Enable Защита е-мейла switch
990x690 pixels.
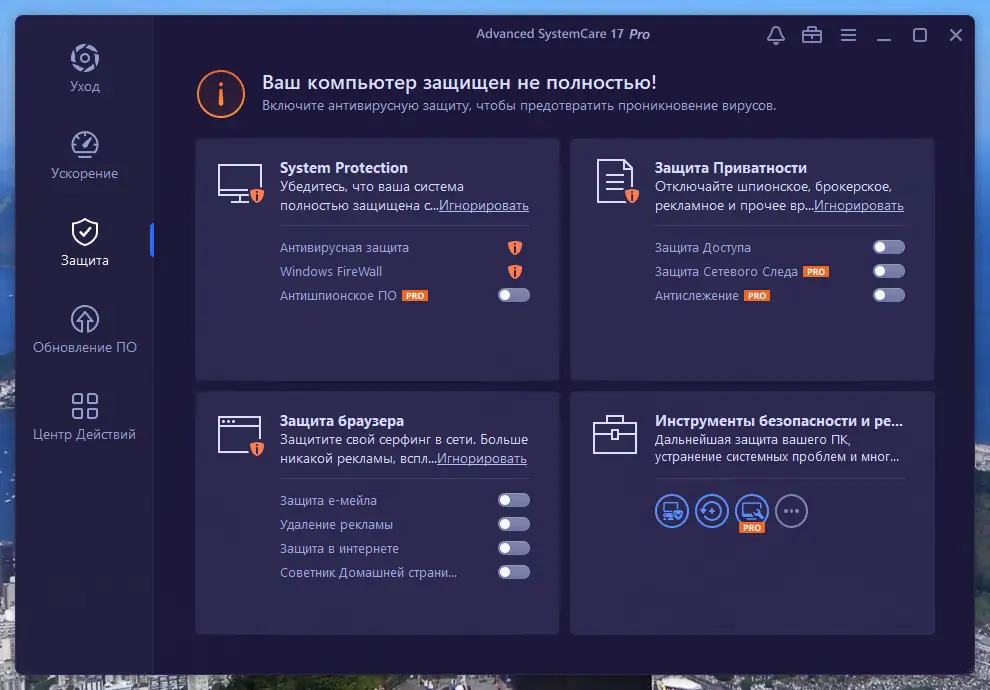(x=514, y=500)
